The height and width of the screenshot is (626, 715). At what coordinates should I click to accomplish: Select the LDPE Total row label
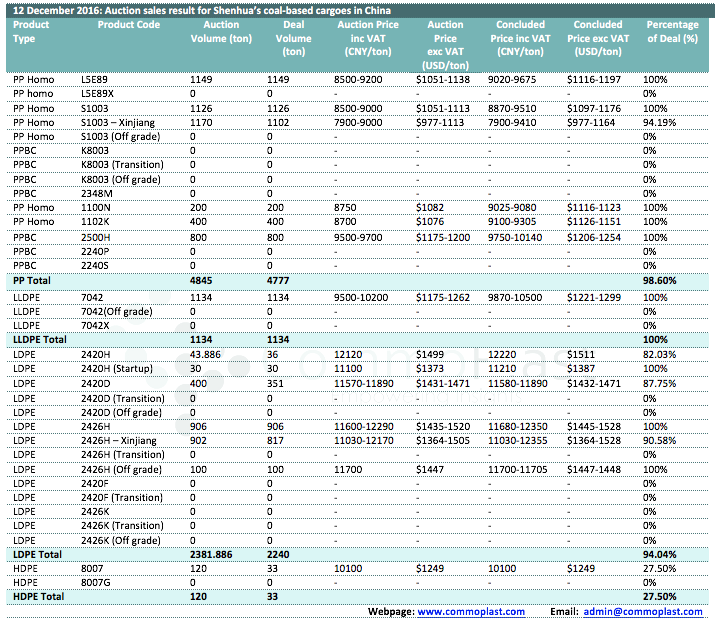pos(39,554)
